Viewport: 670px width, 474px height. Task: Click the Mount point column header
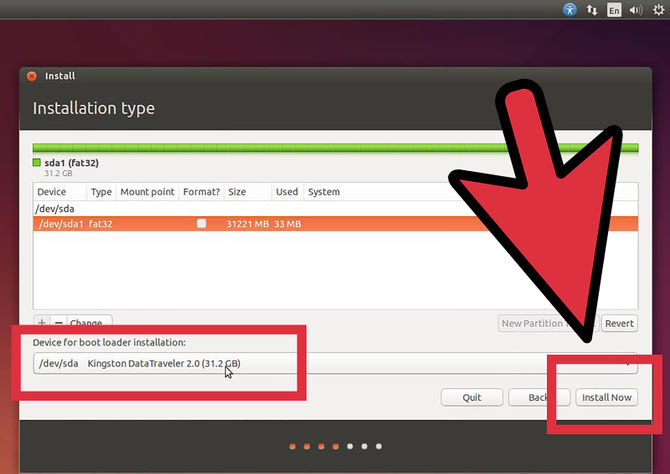[147, 192]
